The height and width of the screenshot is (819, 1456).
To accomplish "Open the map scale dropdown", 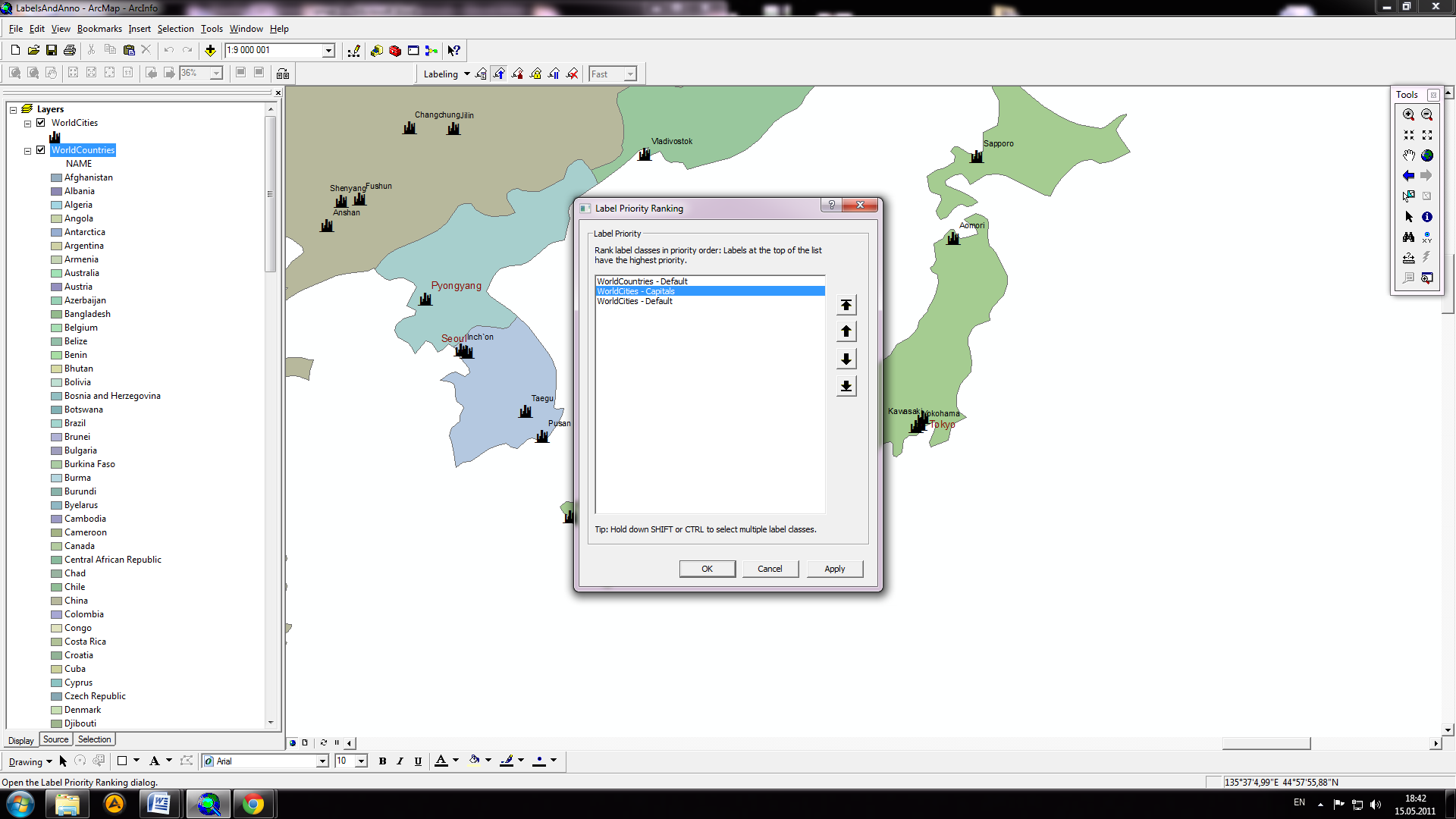I will [x=328, y=51].
